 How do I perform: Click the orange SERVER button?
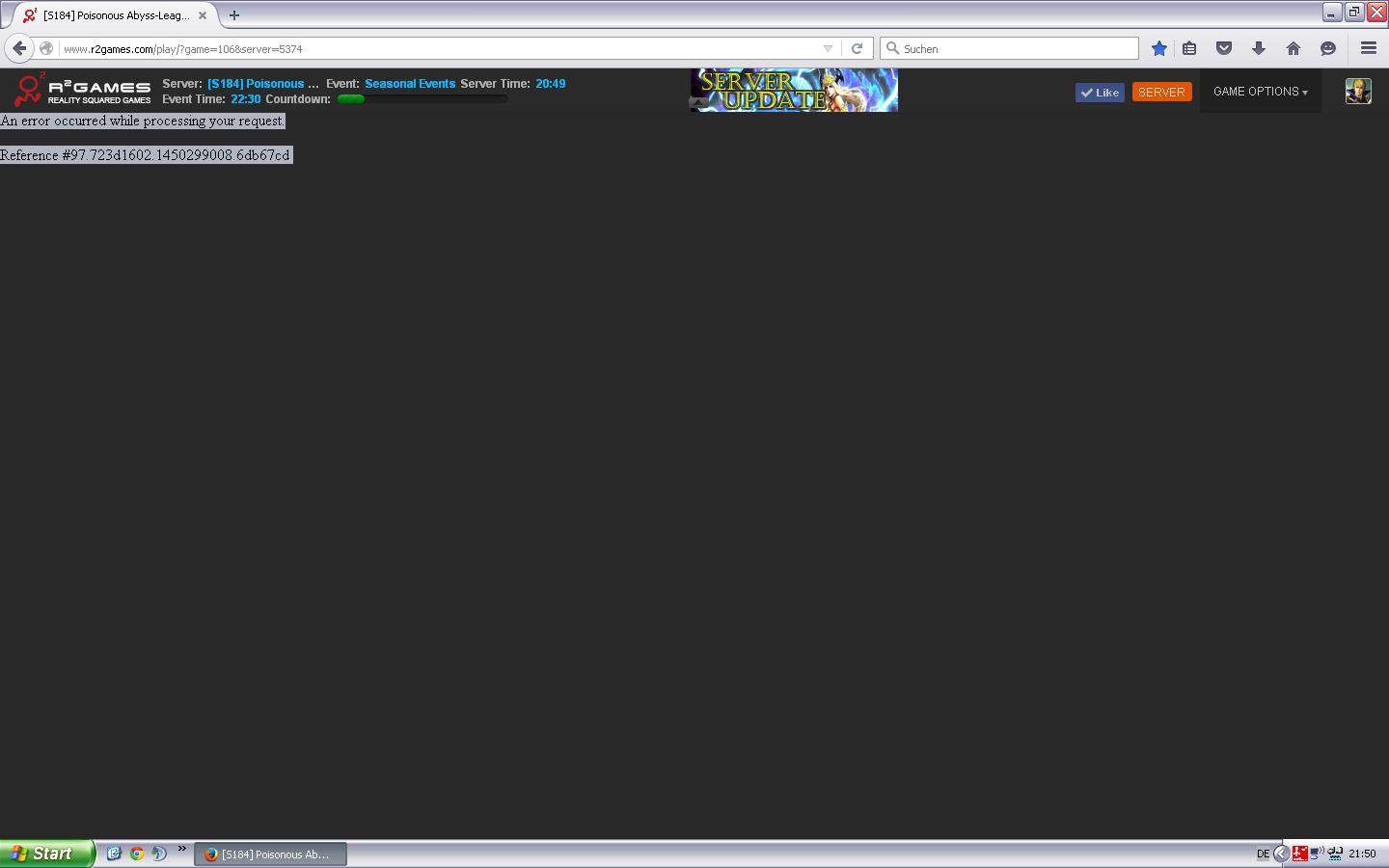1161,93
